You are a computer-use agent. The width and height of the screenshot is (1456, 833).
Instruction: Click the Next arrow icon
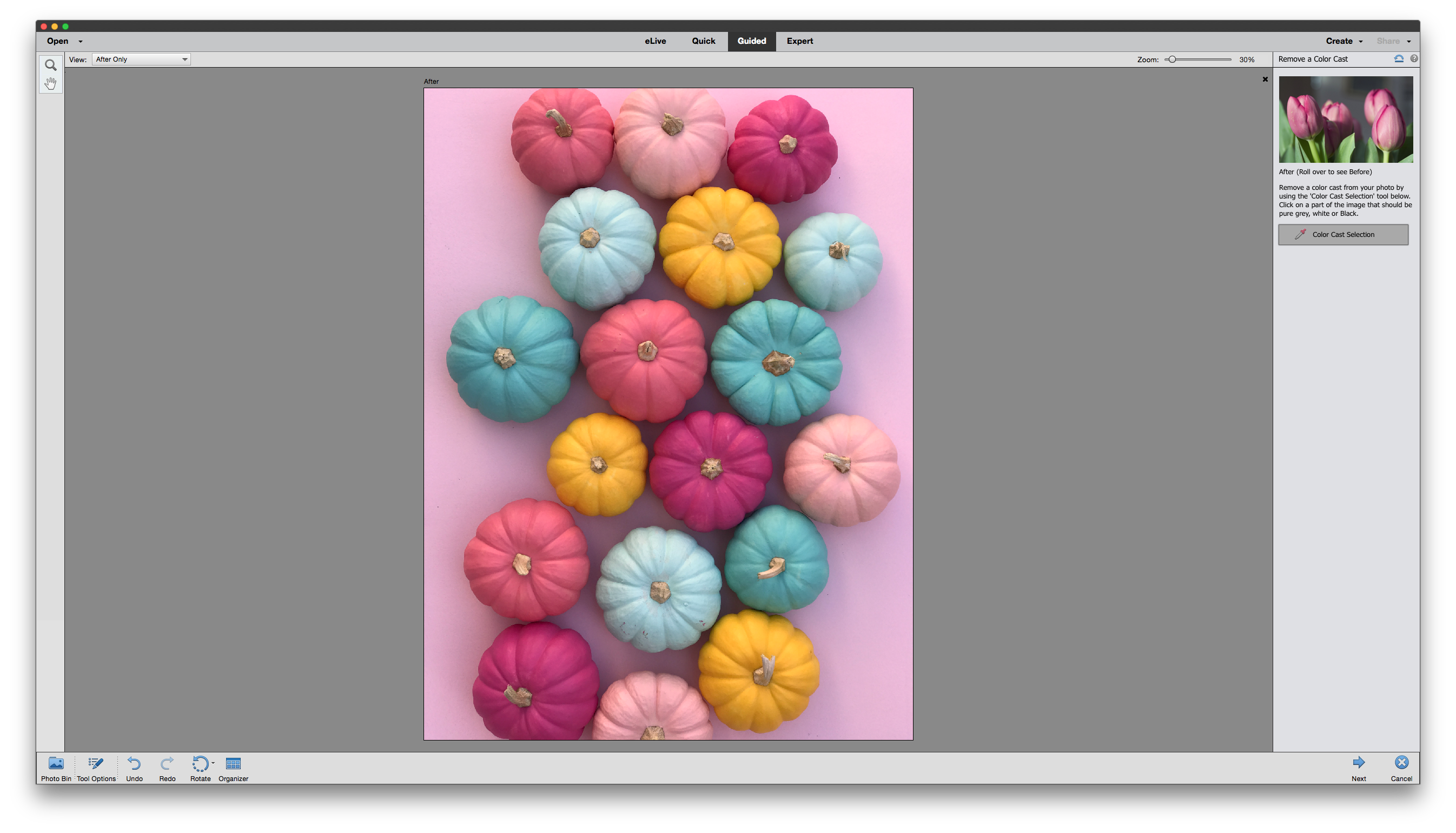coord(1359,762)
